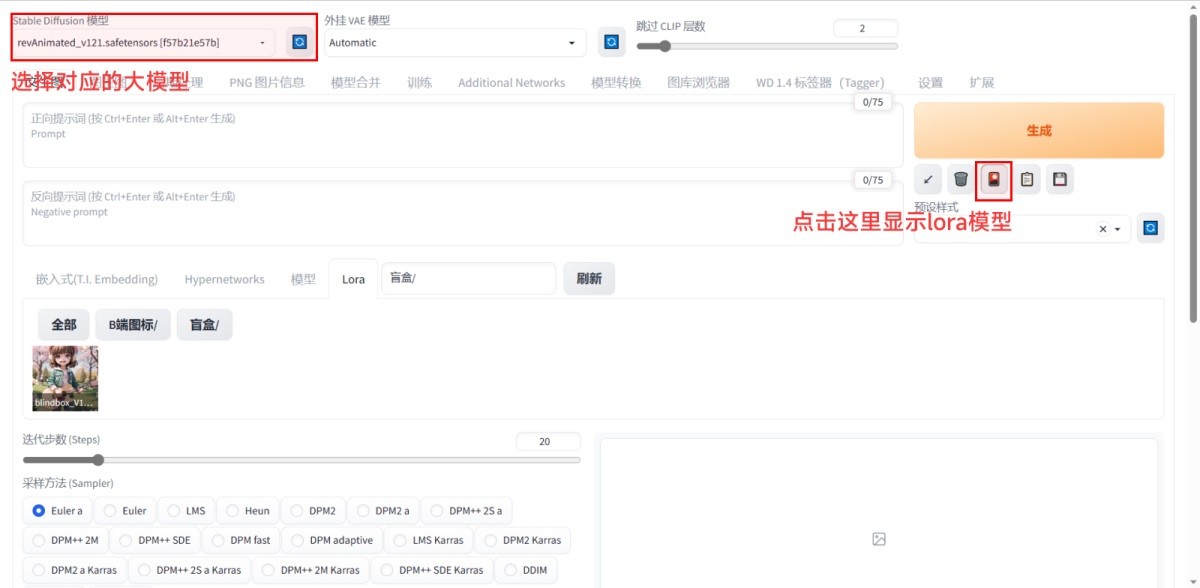This screenshot has height=588, width=1200.
Task: Choose the Heun sampler
Action: click(x=247, y=510)
